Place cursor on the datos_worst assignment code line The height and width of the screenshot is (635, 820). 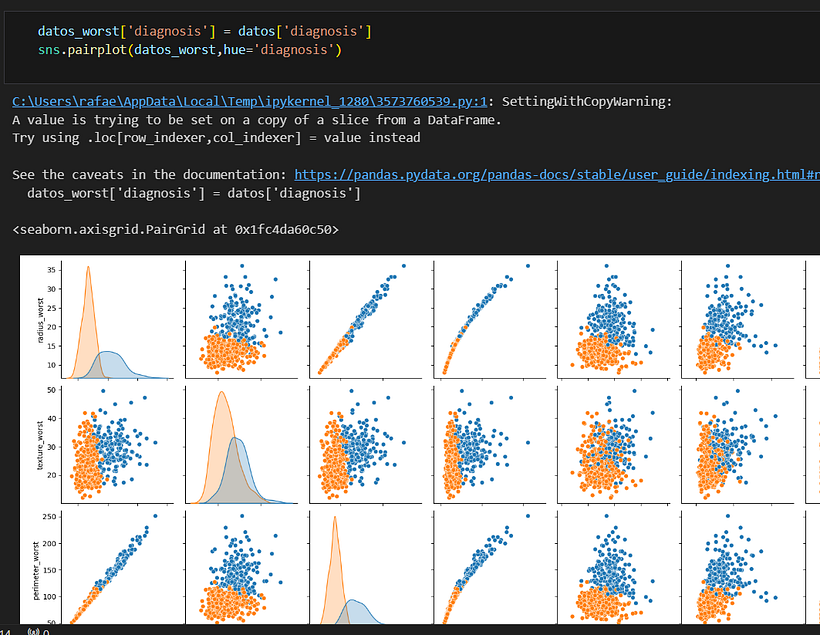coord(204,31)
